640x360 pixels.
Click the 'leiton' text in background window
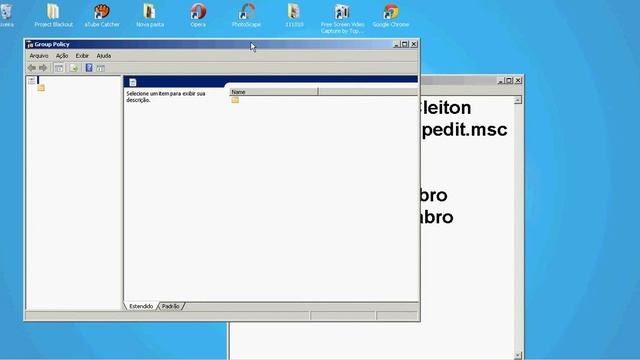pos(446,108)
